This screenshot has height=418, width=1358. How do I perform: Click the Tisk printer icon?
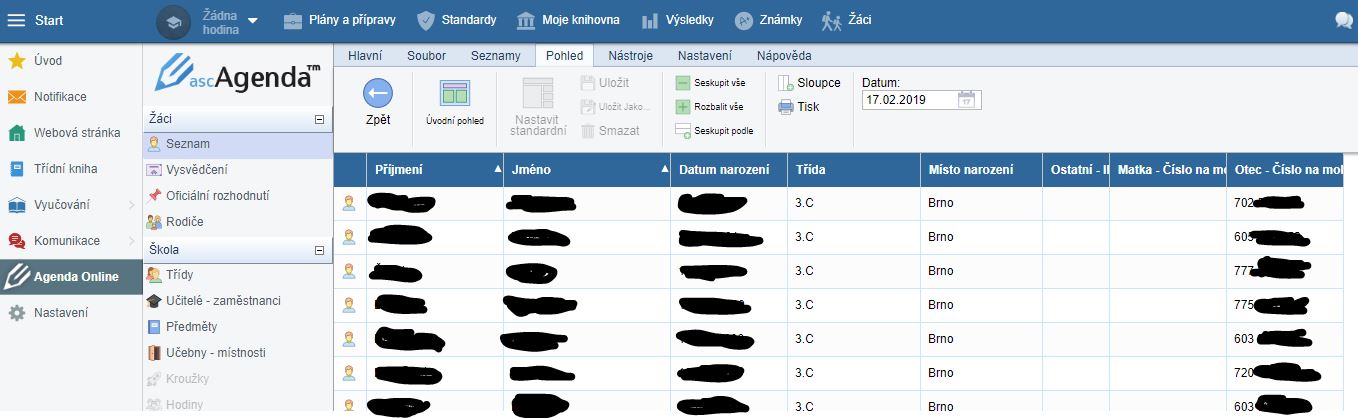pos(786,107)
